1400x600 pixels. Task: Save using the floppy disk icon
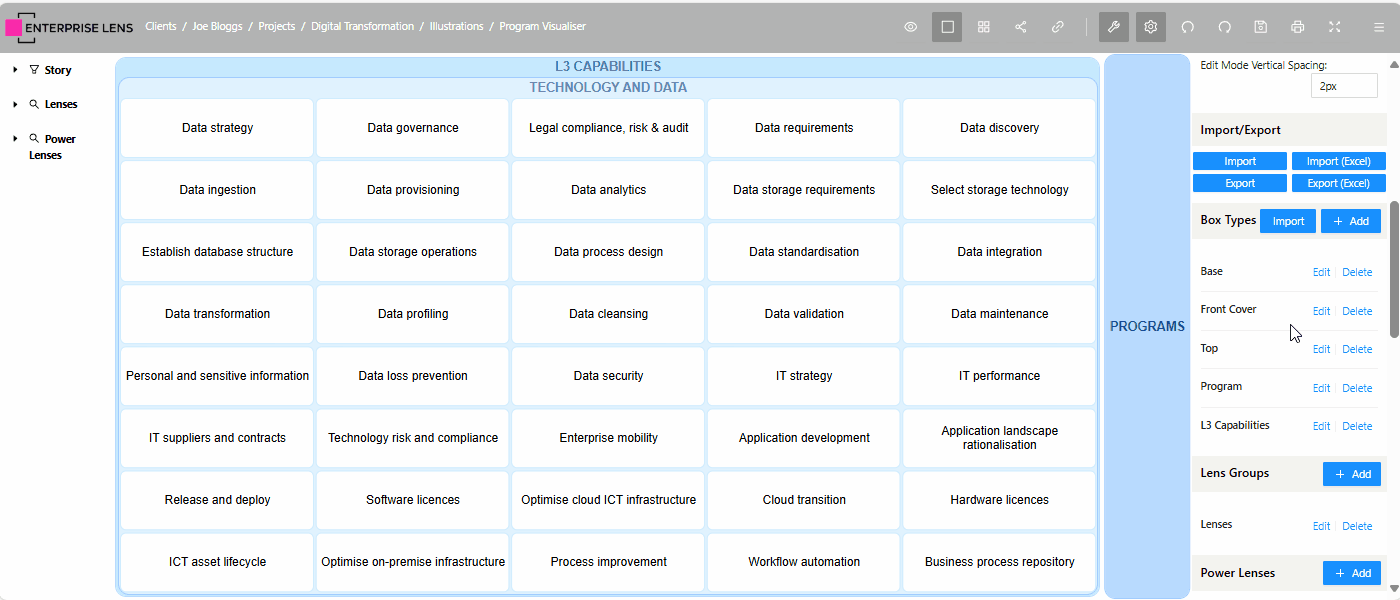1261,27
